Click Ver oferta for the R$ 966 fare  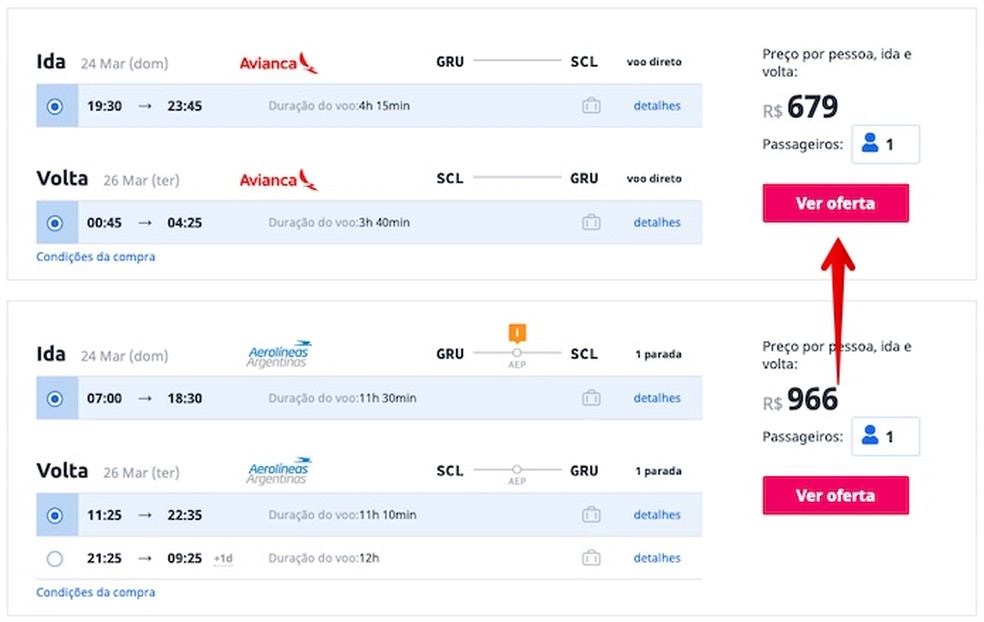pos(835,495)
